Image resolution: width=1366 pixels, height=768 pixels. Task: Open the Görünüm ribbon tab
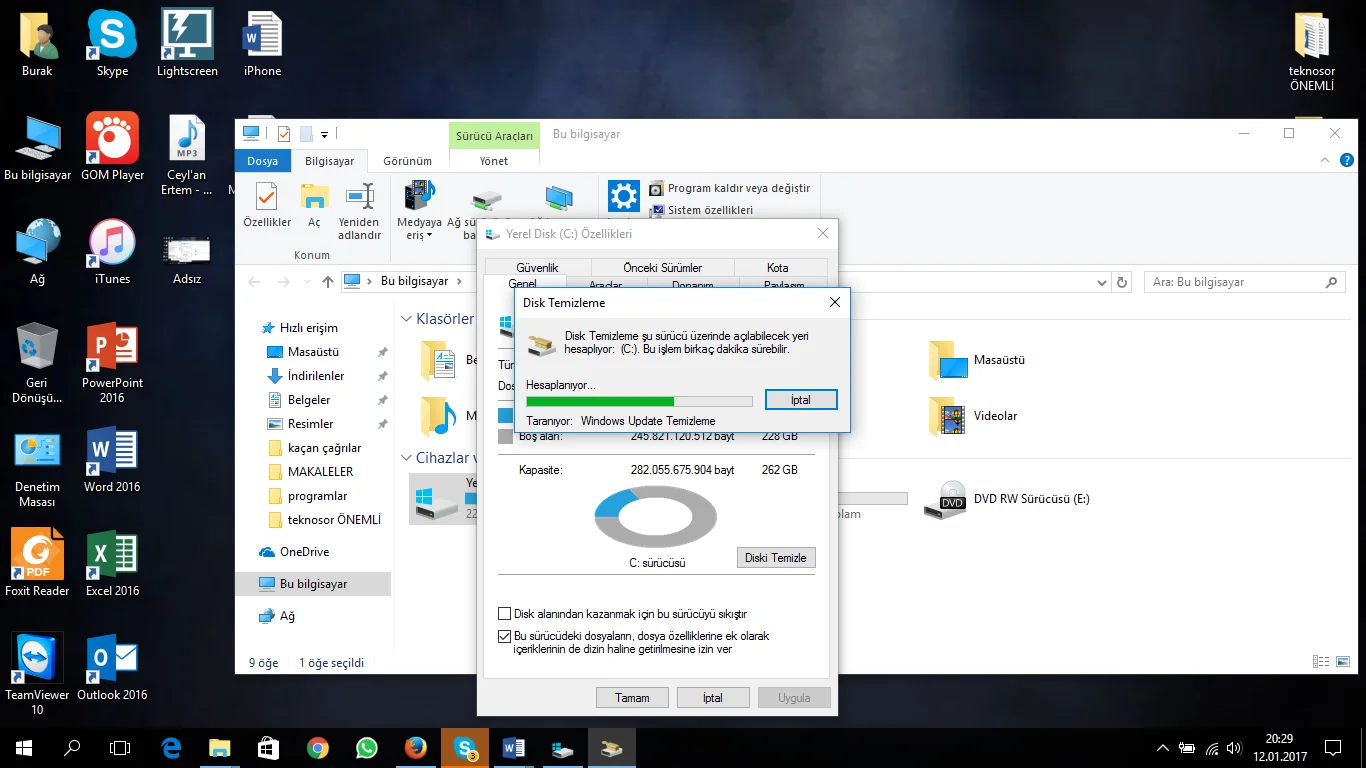(408, 161)
